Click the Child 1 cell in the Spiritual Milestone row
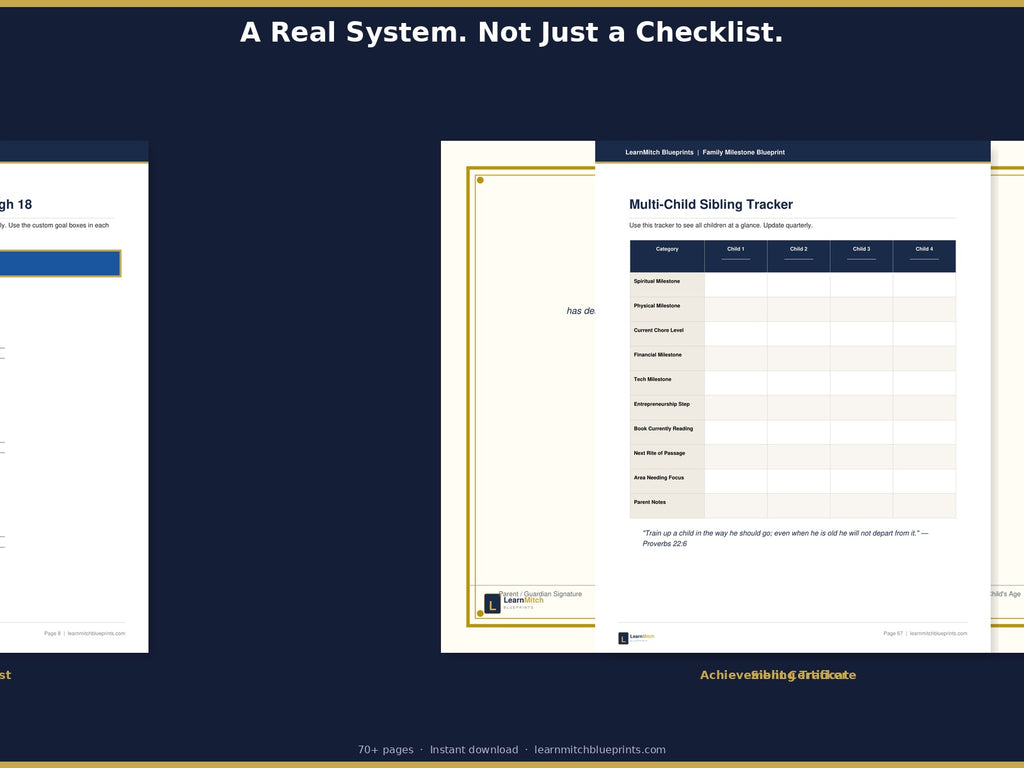The image size is (1024, 768). (735, 285)
